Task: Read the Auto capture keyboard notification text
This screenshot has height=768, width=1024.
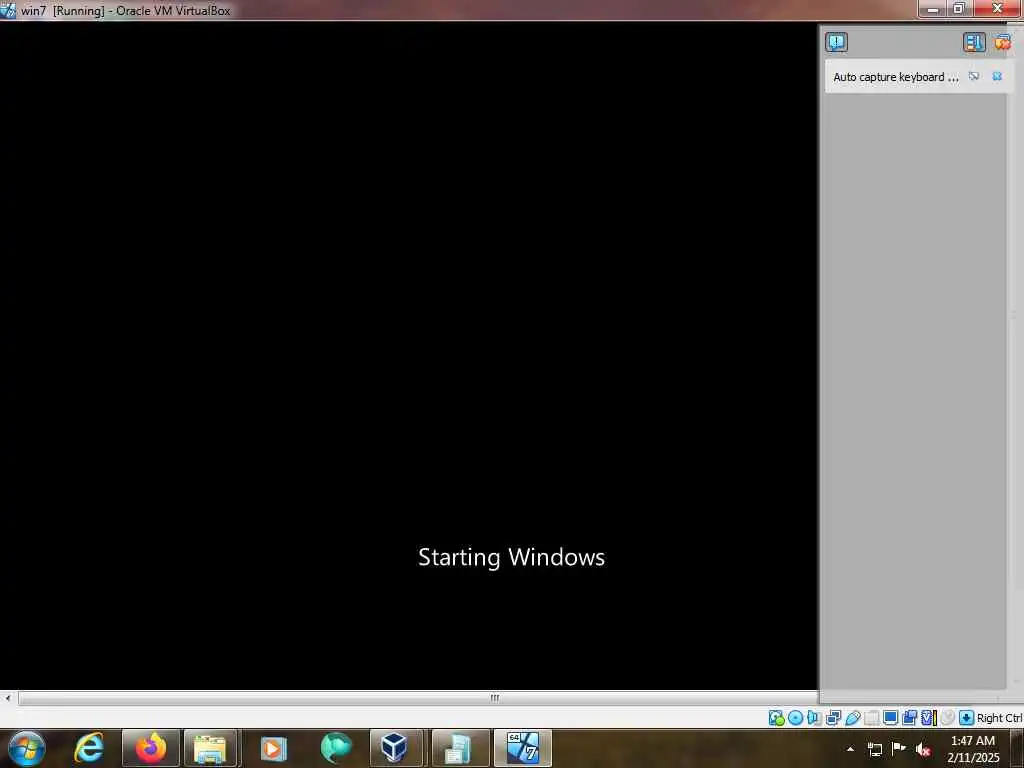Action: (895, 77)
